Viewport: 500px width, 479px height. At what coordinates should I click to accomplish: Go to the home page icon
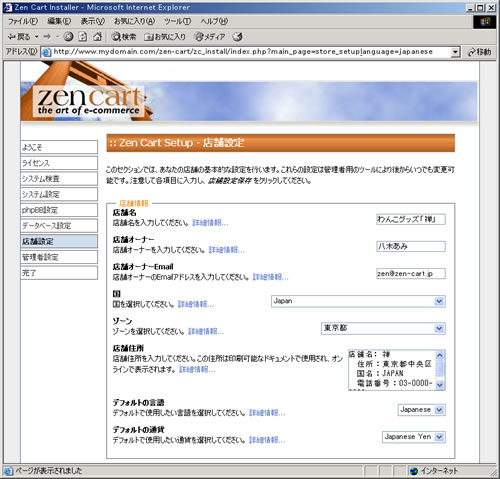point(97,36)
